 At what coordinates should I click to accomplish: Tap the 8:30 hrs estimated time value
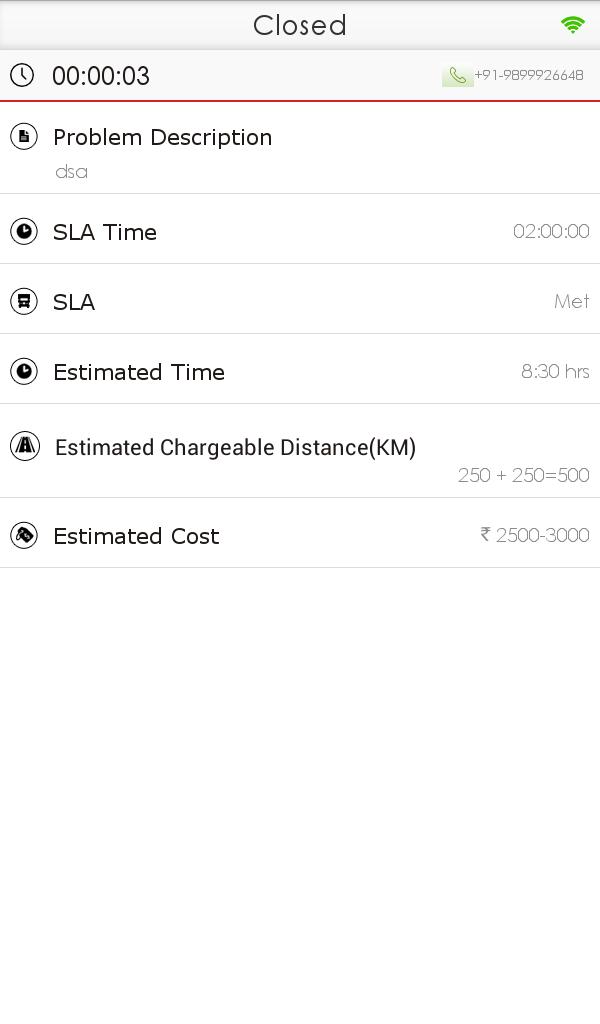coord(555,372)
